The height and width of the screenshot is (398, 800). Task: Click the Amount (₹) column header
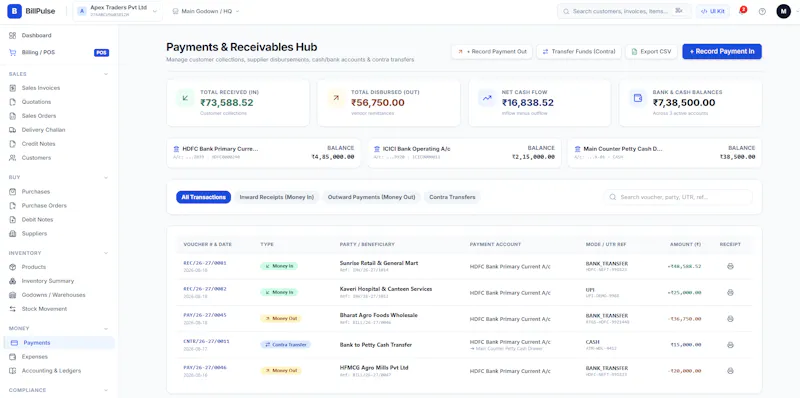tap(685, 245)
